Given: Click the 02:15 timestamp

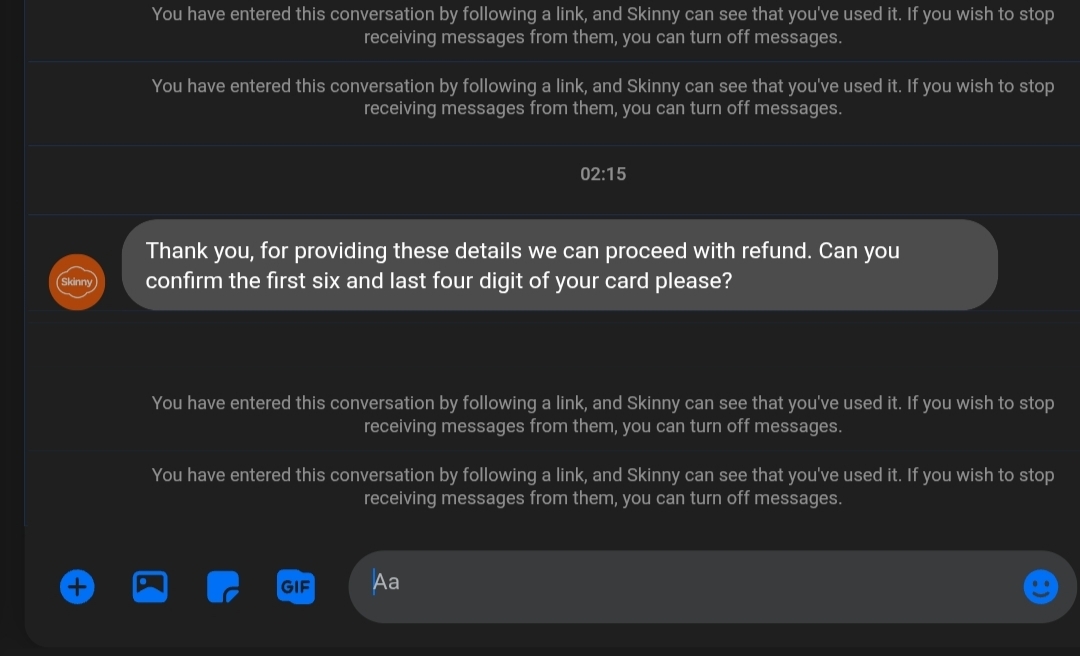Looking at the screenshot, I should (x=603, y=174).
